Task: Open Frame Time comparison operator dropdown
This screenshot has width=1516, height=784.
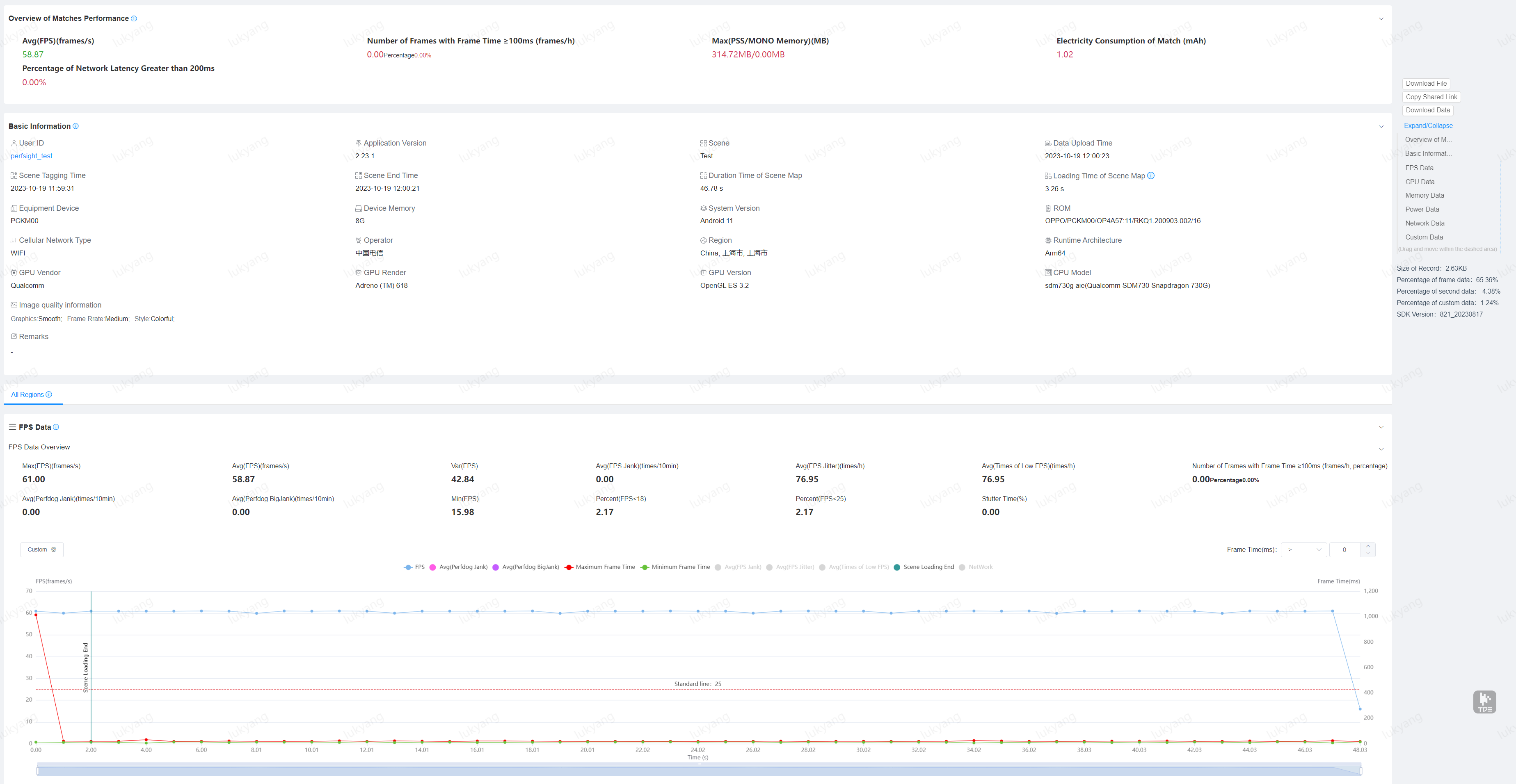Action: [x=1303, y=550]
